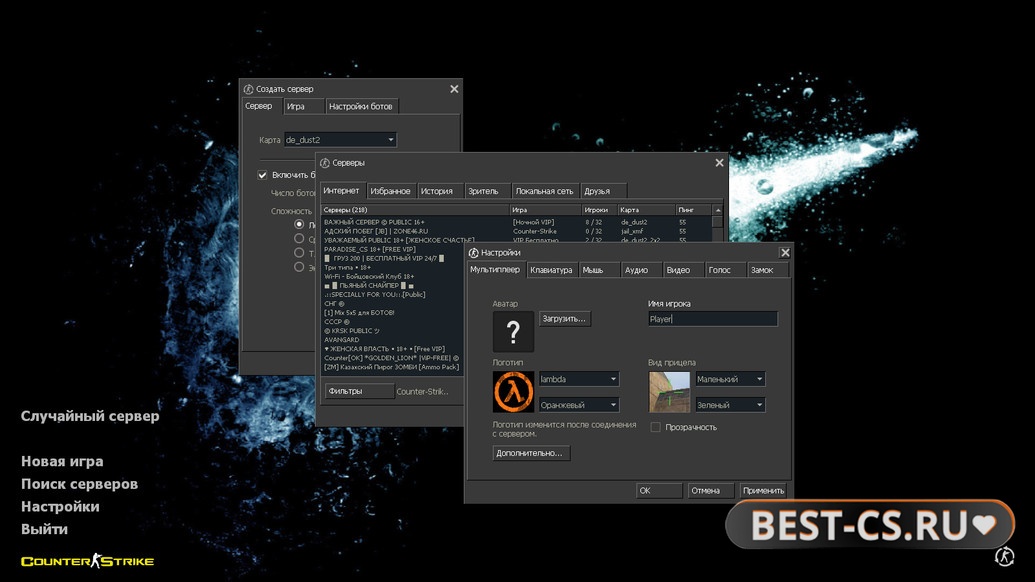Screen dimensions: 1035x582
Task: Close the Создать сервер window
Action: pos(454,89)
